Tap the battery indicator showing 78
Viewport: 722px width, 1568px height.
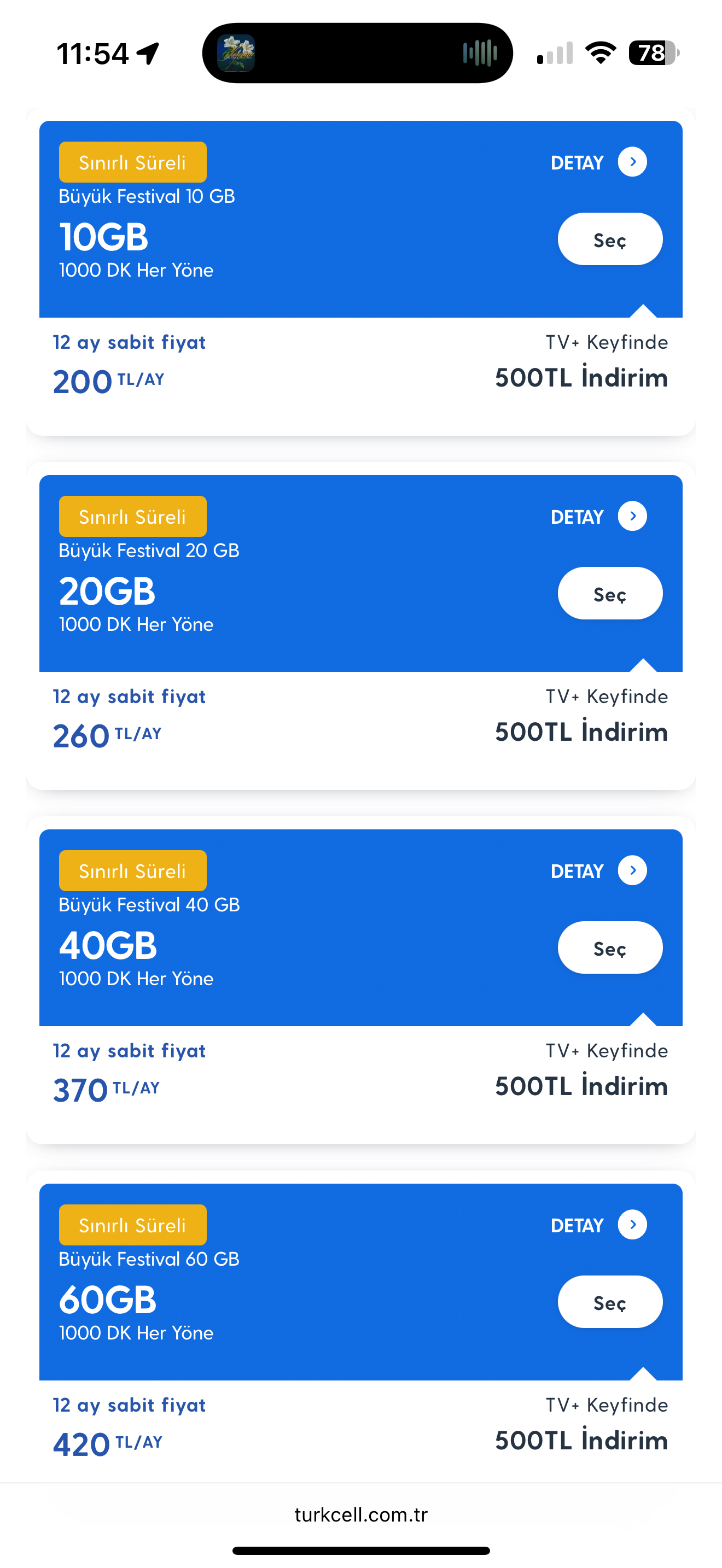tap(654, 53)
